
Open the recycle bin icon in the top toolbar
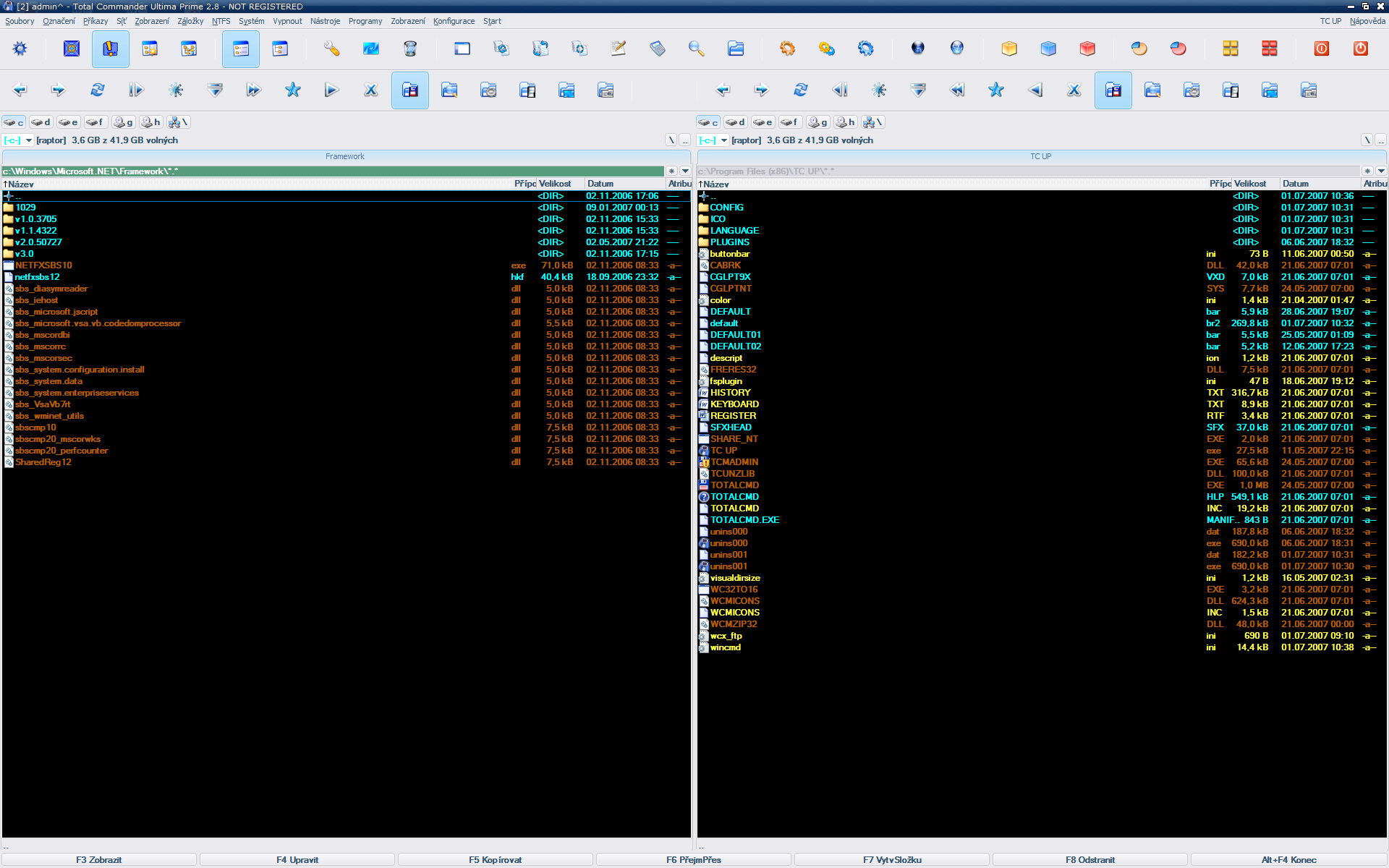[x=410, y=48]
